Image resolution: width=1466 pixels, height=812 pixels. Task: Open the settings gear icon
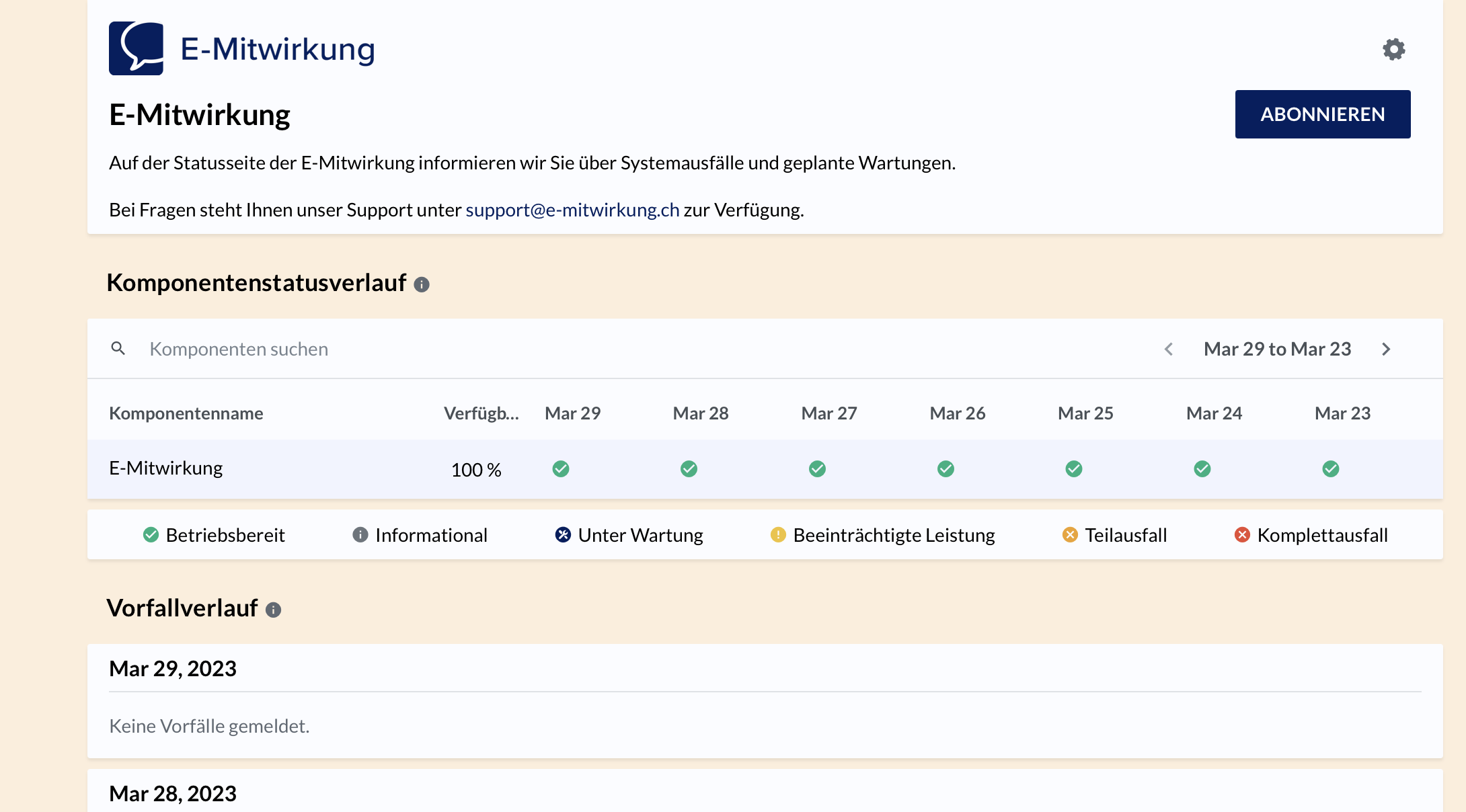click(x=1393, y=49)
